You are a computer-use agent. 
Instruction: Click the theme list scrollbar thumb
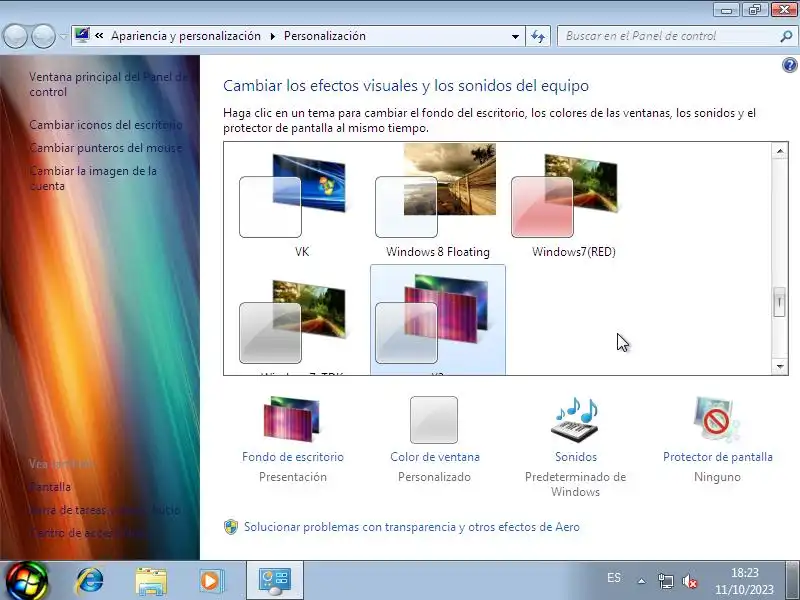tap(779, 302)
